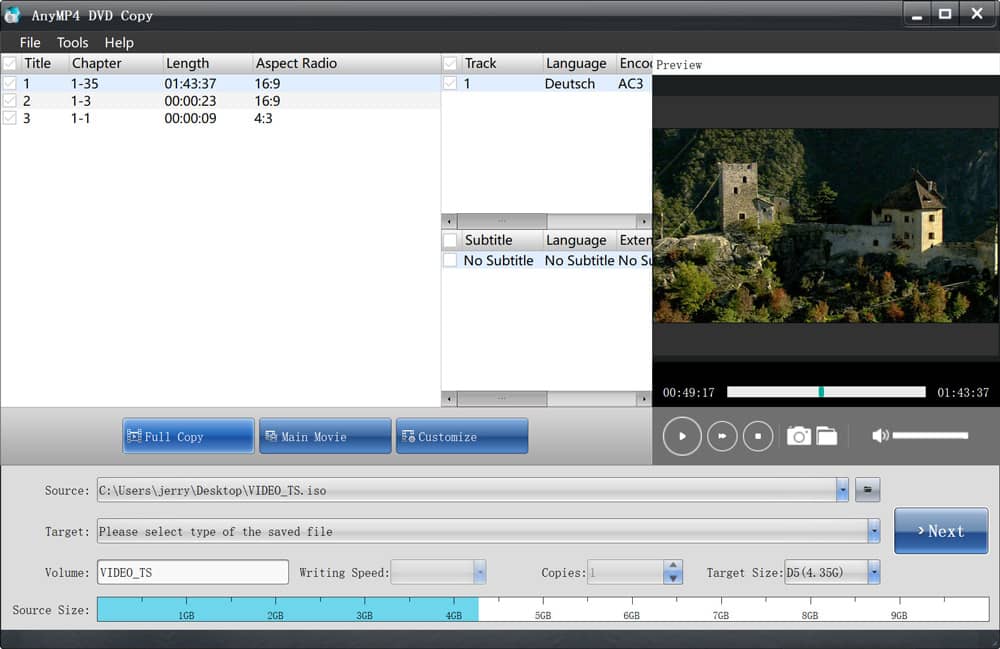Click the Next button
The image size is (1000, 649).
tap(940, 531)
